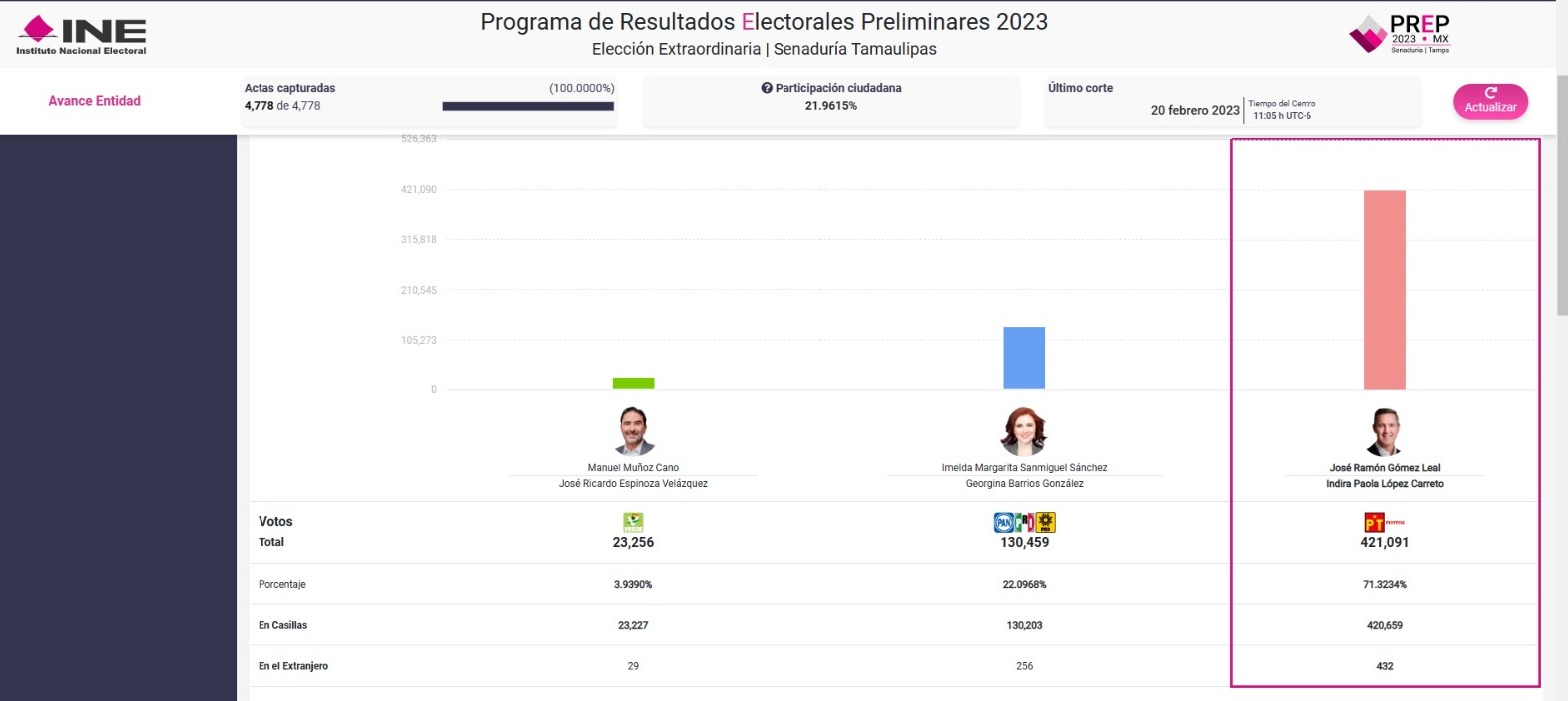
Task: Open Imelda Margarita Sanmiguel's candidate photo
Action: click(1024, 431)
